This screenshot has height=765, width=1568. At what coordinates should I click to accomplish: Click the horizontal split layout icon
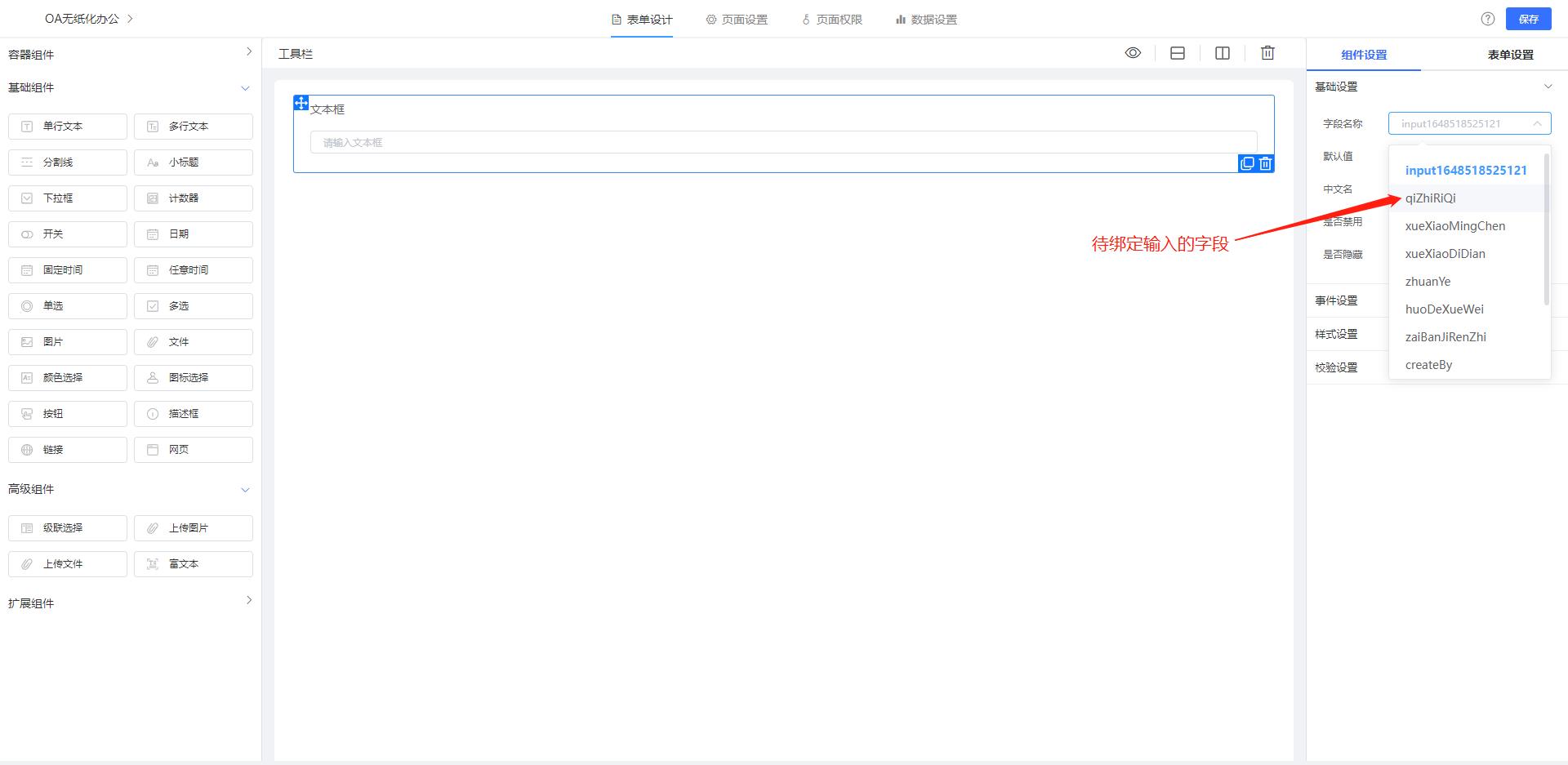[1178, 53]
